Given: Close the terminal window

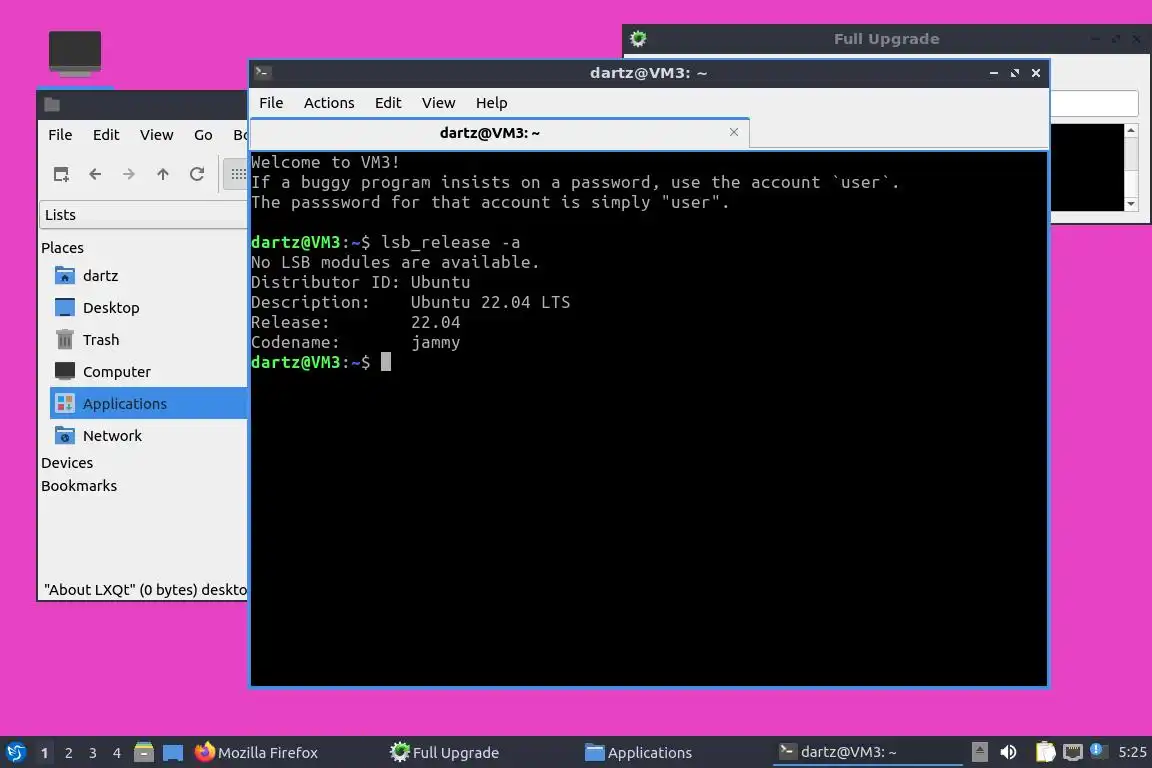Looking at the screenshot, I should coord(1036,73).
